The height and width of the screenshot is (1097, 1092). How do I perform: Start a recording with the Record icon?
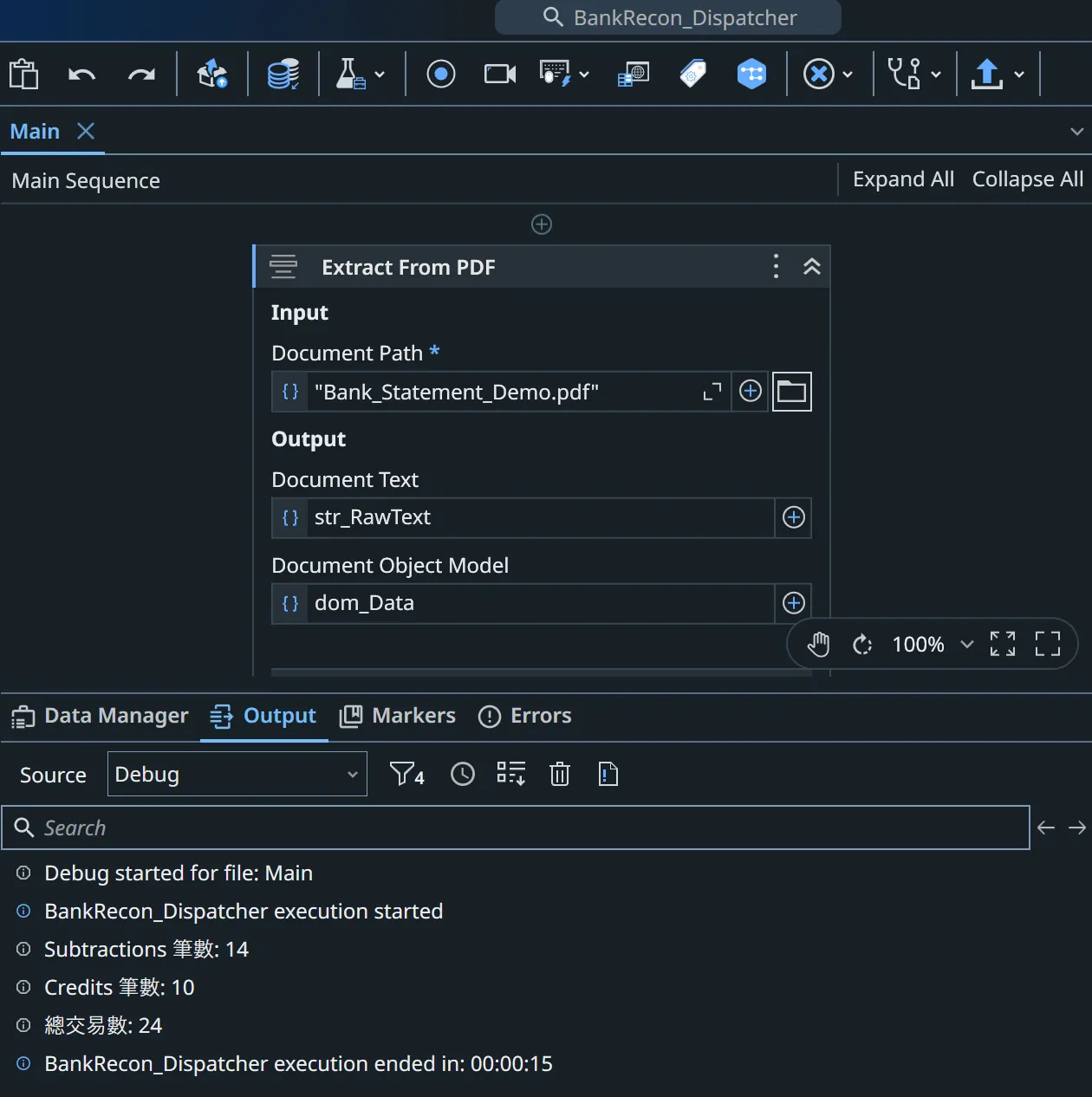[440, 74]
